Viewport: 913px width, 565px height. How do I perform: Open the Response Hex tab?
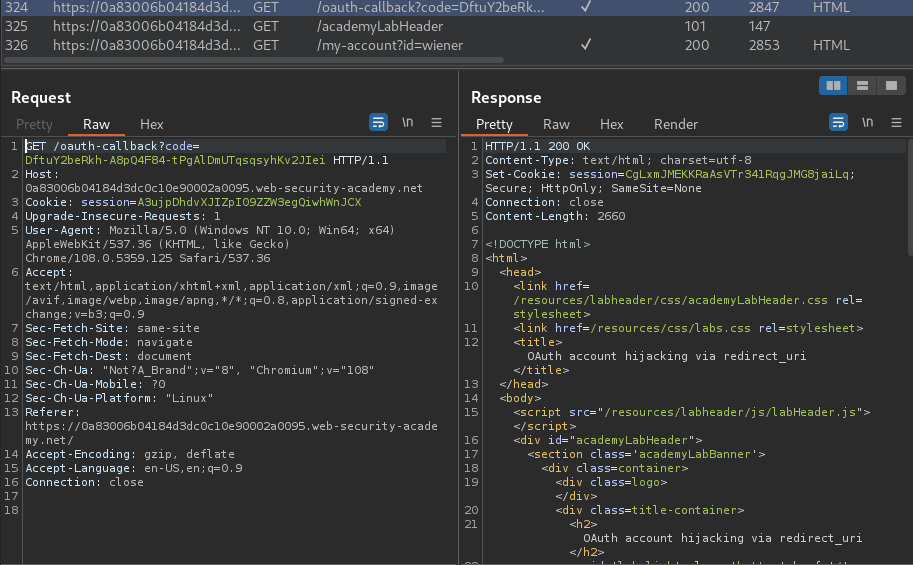(x=611, y=124)
